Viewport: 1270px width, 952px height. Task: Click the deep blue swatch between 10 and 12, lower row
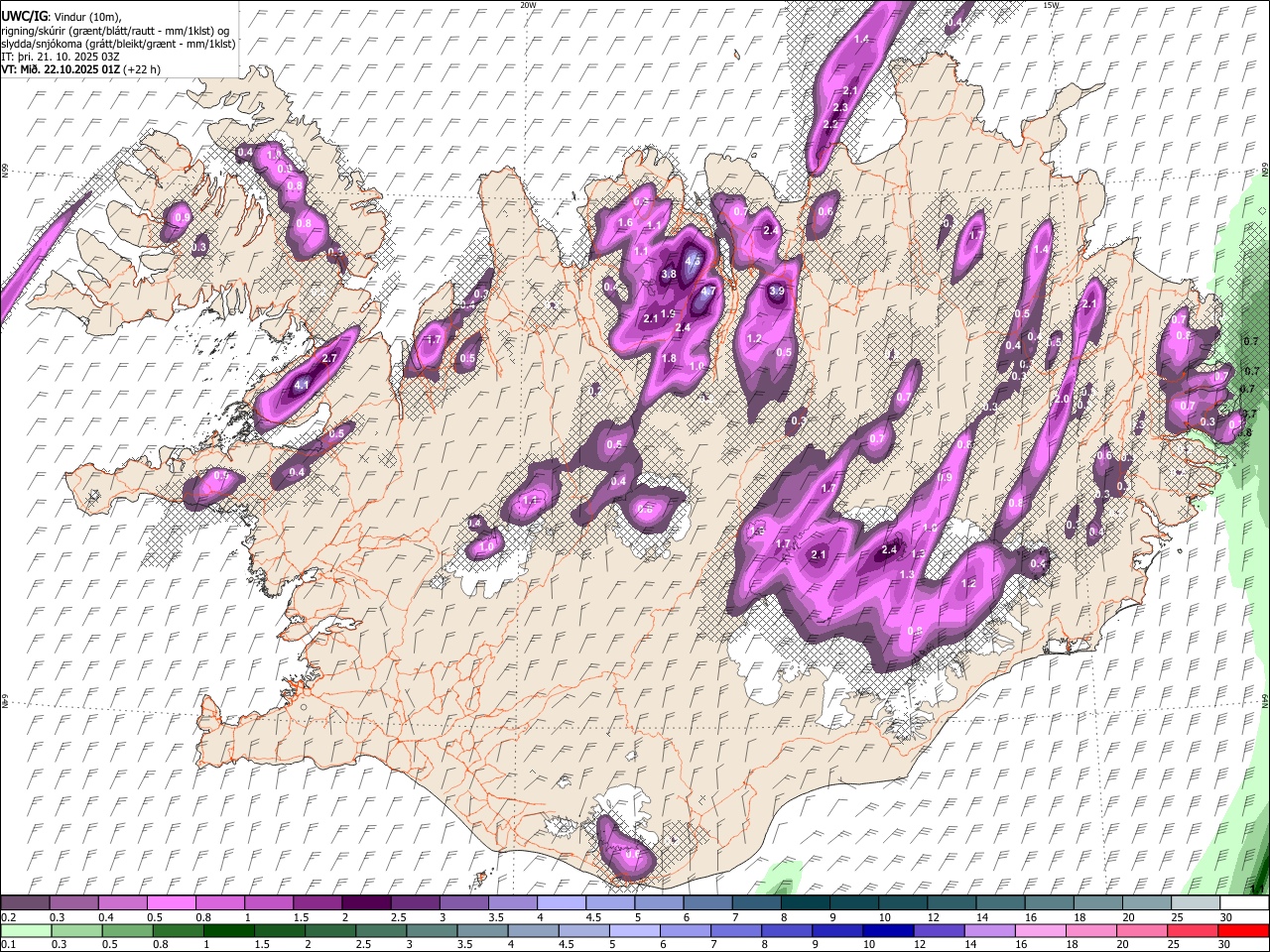coord(887,930)
